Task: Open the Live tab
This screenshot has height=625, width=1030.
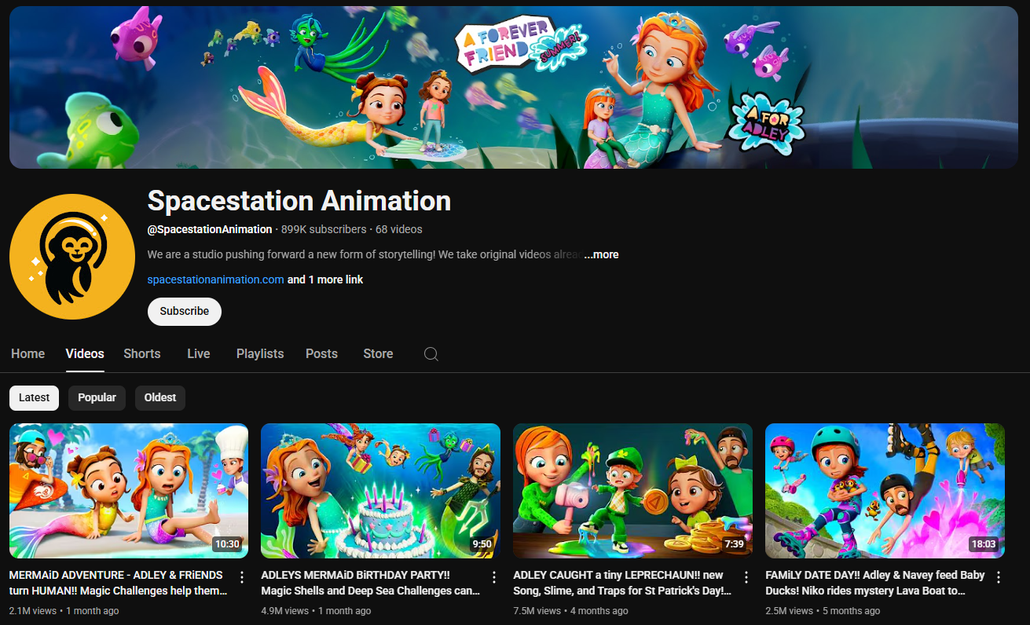Action: pyautogui.click(x=198, y=354)
